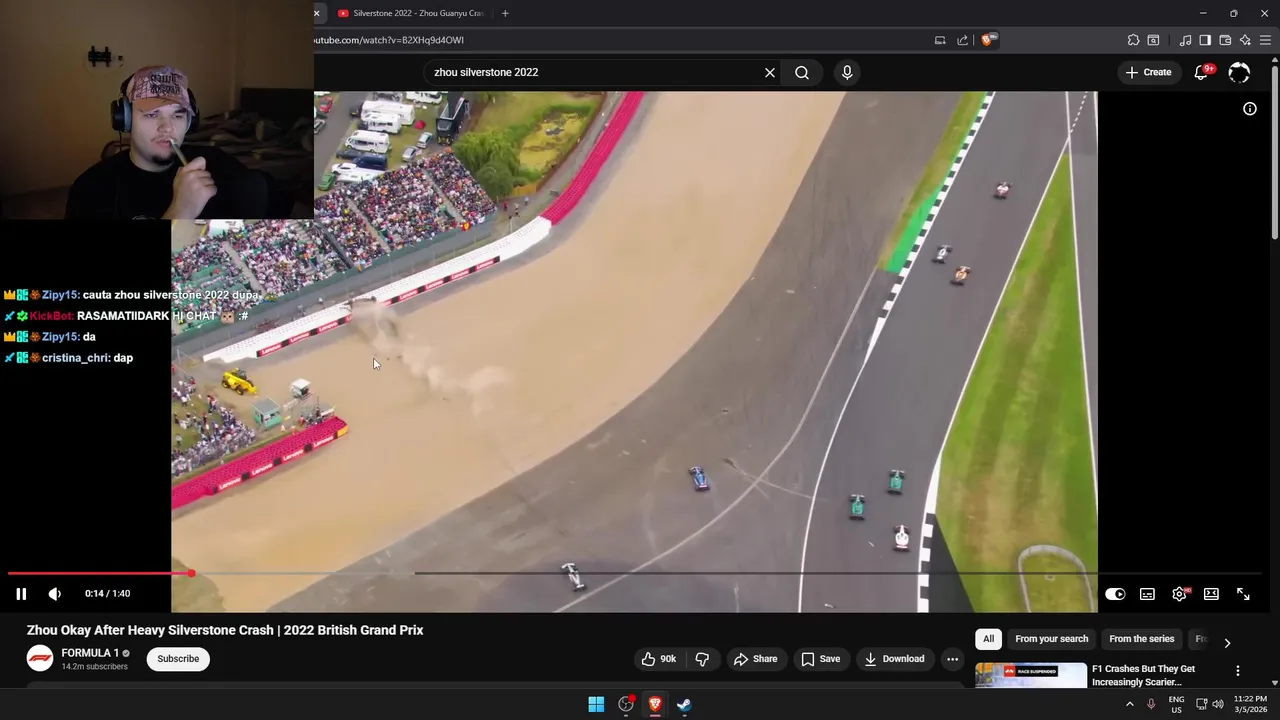Open the account avatar menu
This screenshot has height=720, width=1280.
(1239, 72)
